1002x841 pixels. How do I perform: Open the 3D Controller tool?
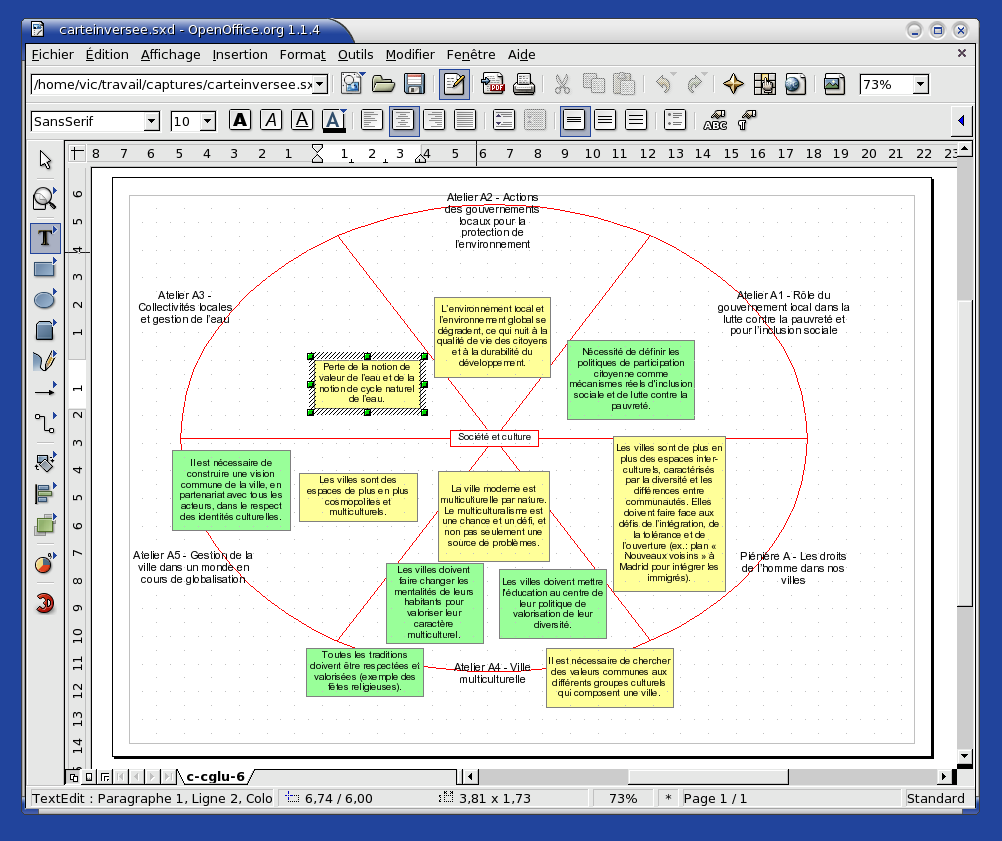[x=44, y=604]
